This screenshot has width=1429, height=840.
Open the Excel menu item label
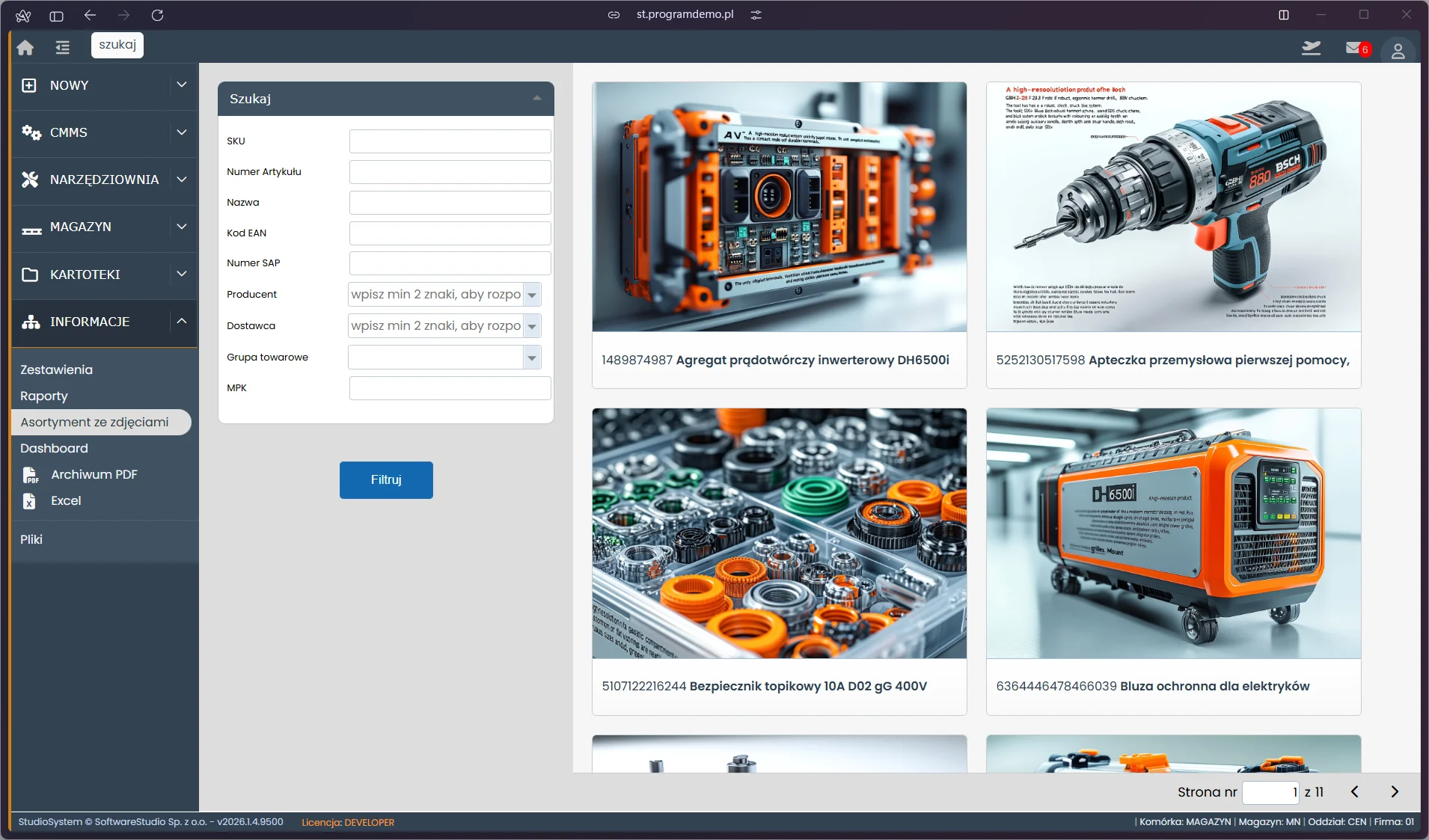click(x=66, y=500)
